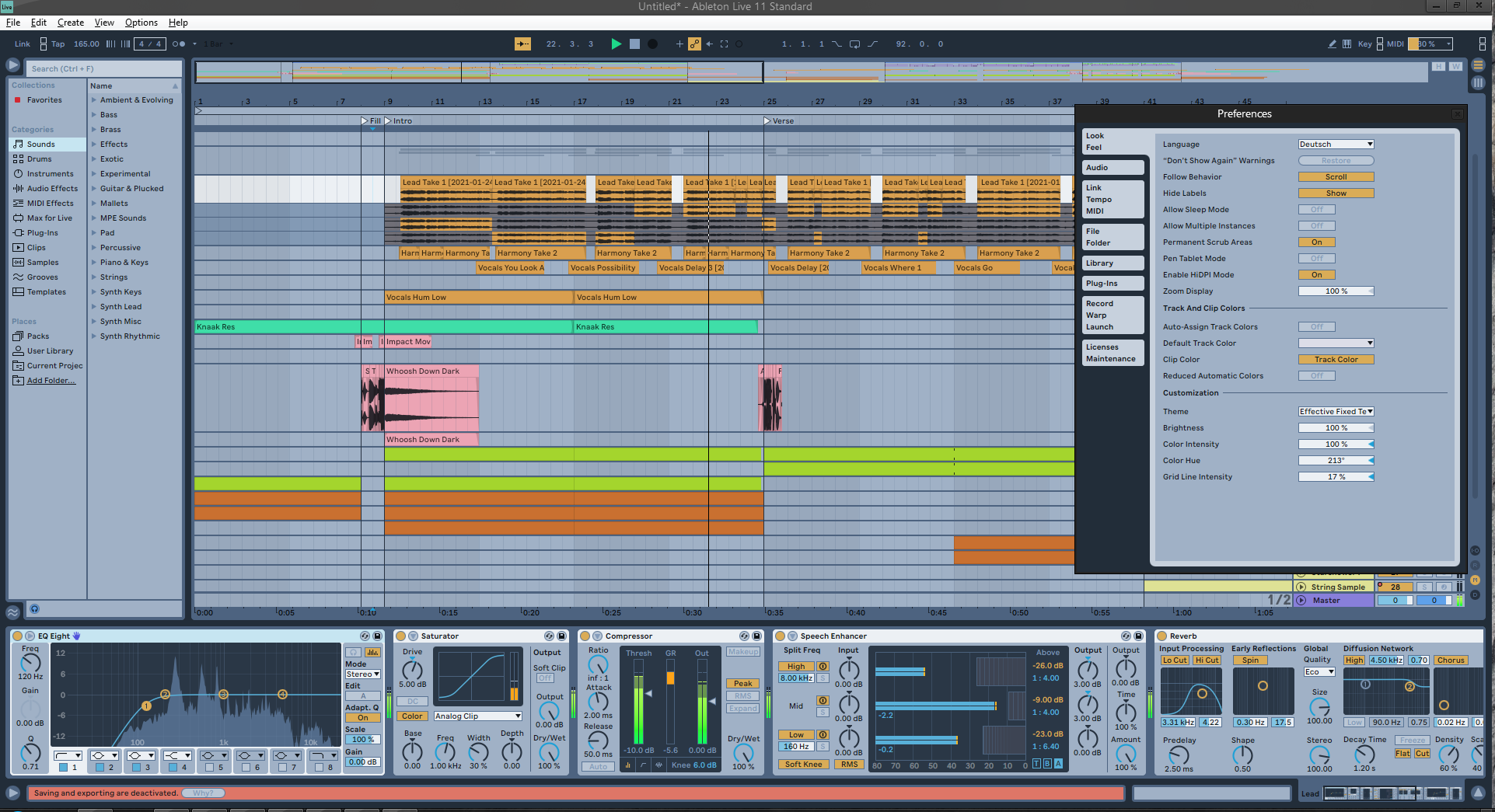Click the Tap tempo button
This screenshot has width=1495, height=812.
click(58, 44)
